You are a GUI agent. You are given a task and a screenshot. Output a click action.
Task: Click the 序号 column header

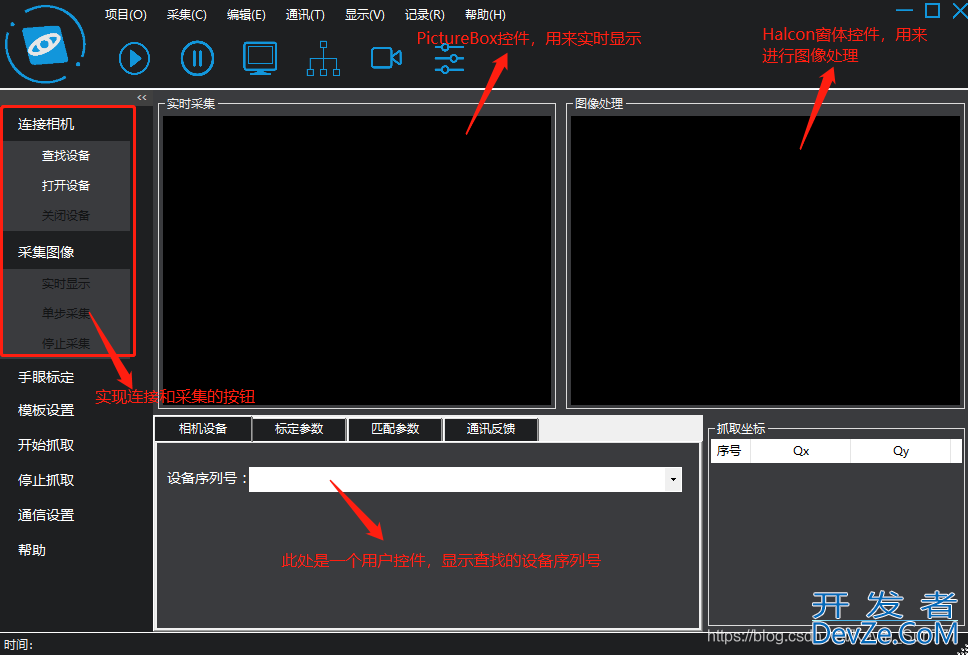point(730,451)
